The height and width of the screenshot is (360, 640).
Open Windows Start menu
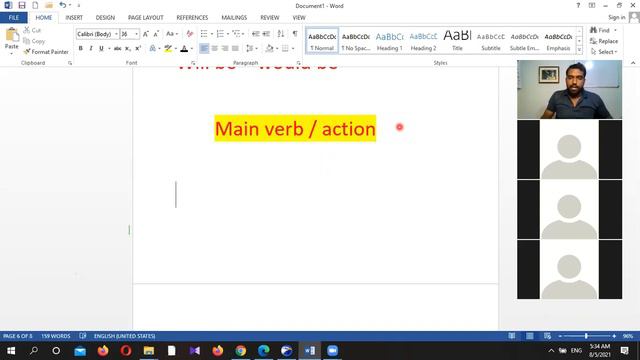[11, 351]
